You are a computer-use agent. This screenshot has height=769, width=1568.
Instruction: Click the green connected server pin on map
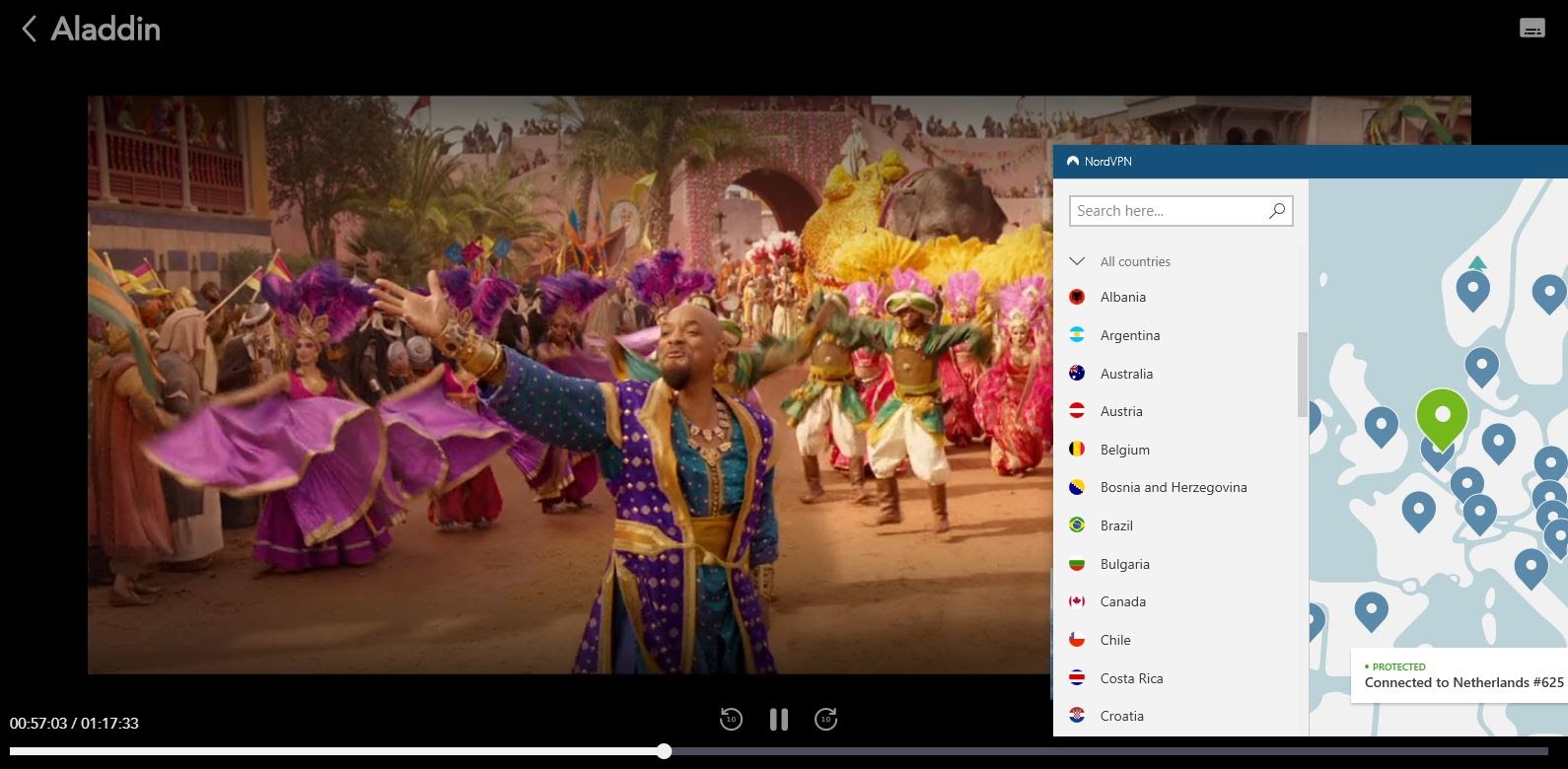pyautogui.click(x=1442, y=418)
